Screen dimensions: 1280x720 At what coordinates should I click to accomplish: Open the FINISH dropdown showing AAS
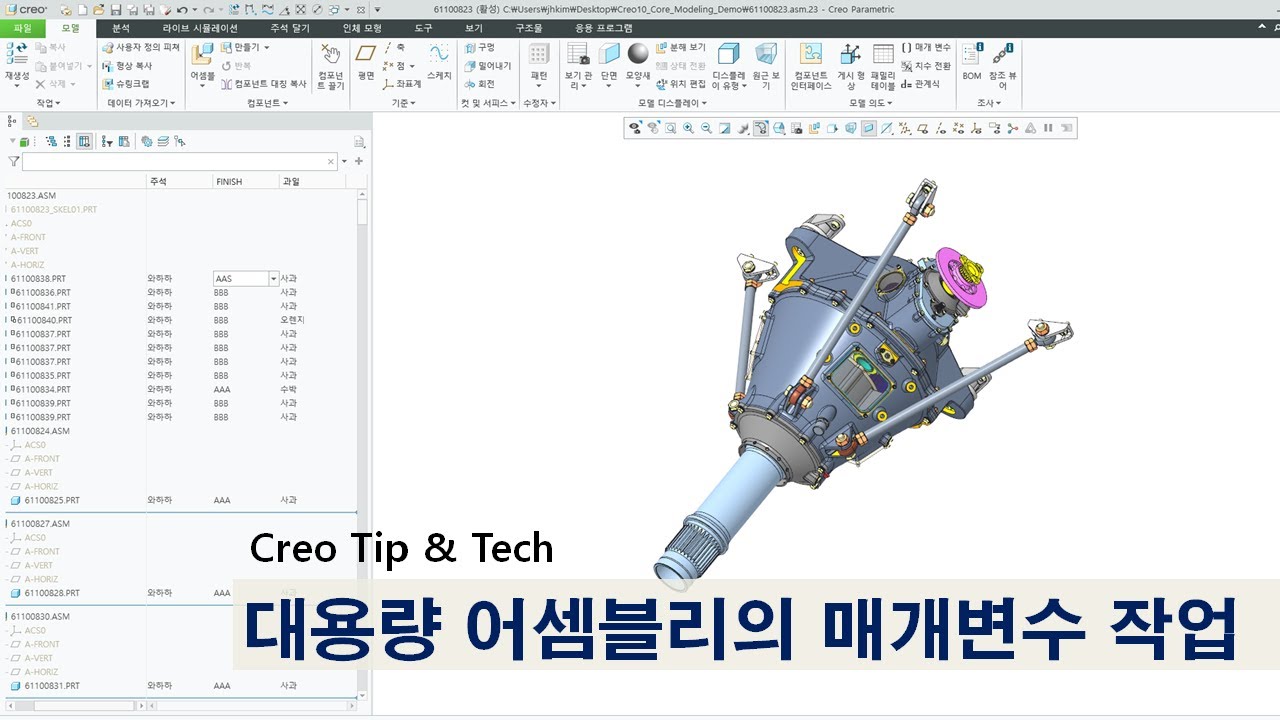pyautogui.click(x=273, y=278)
